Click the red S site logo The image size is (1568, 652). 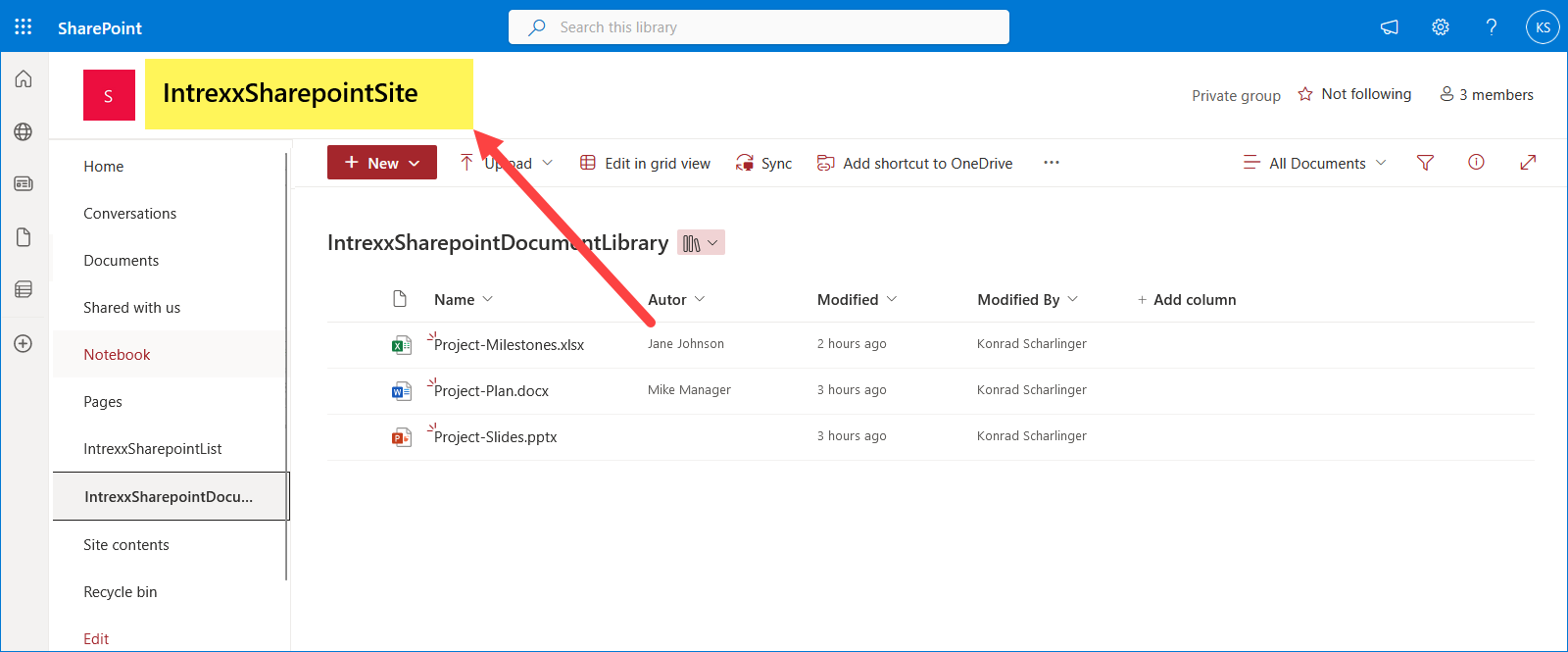[109, 95]
